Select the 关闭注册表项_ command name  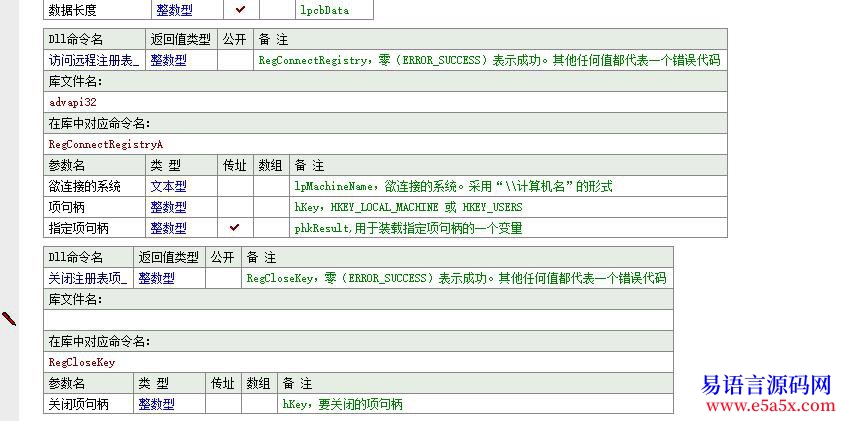pyautogui.click(x=88, y=278)
